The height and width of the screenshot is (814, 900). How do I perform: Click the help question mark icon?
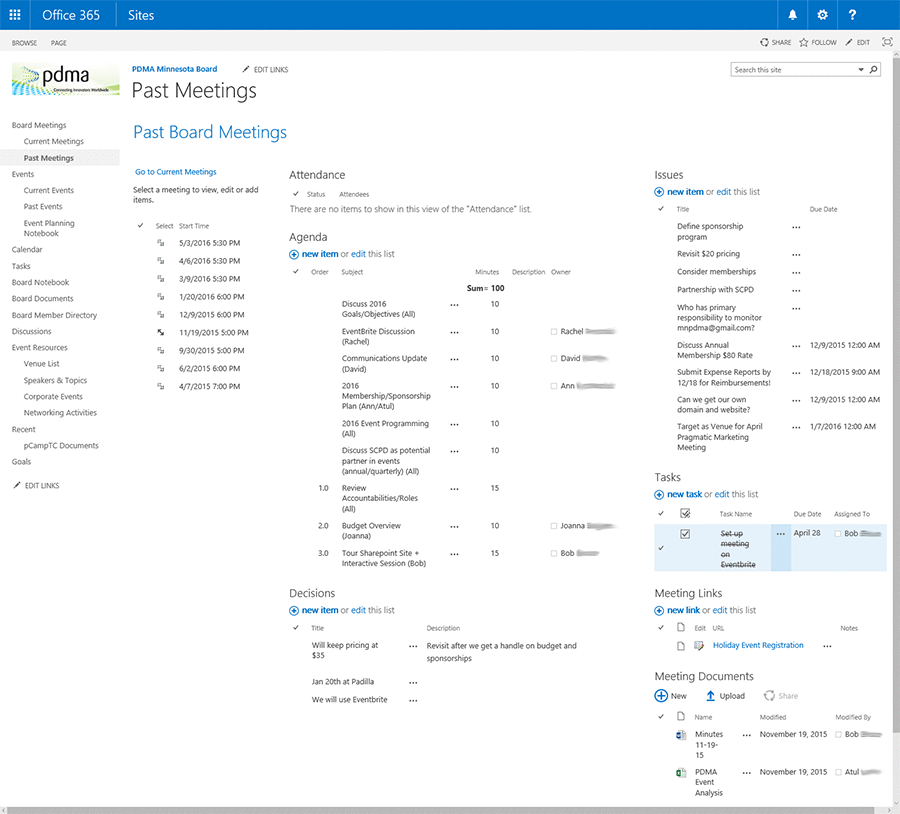point(852,15)
